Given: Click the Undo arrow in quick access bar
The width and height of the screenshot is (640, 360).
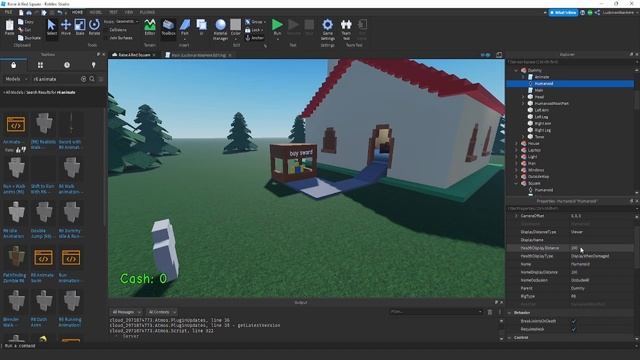Looking at the screenshot, I should [x=60, y=13].
